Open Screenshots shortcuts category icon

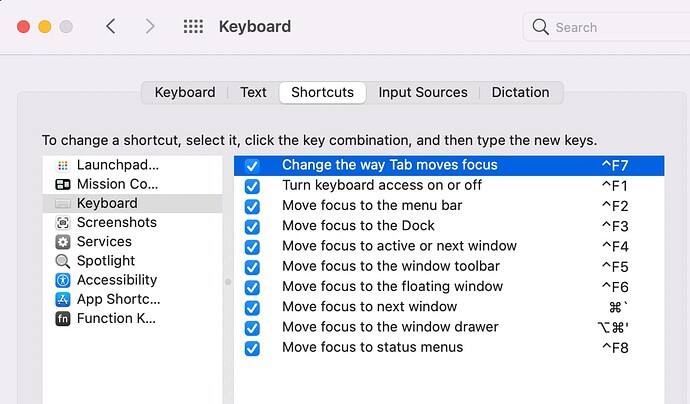tap(63, 222)
